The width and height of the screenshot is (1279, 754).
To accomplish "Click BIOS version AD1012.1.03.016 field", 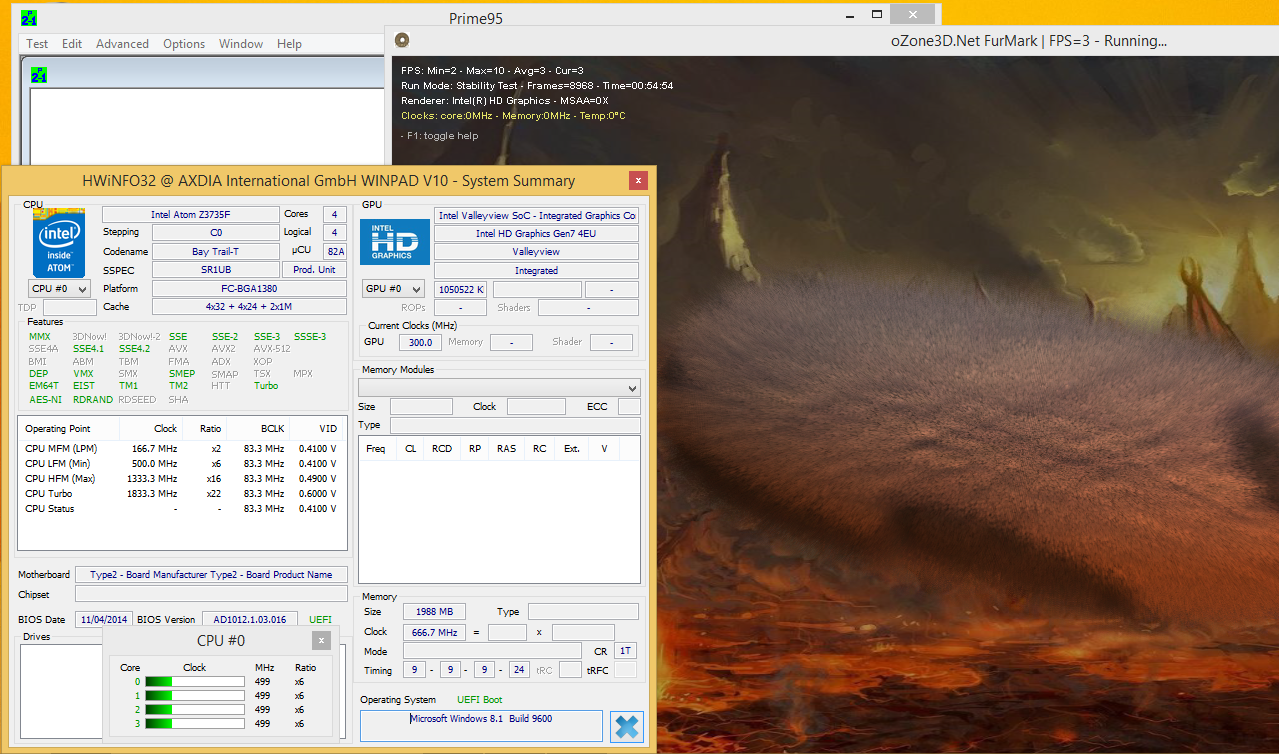I will [250, 619].
